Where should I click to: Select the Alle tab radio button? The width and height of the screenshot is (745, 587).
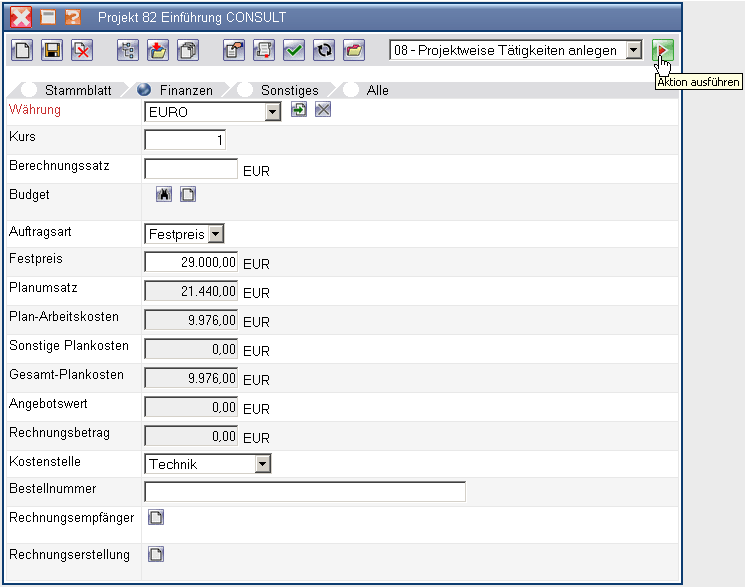click(x=351, y=90)
